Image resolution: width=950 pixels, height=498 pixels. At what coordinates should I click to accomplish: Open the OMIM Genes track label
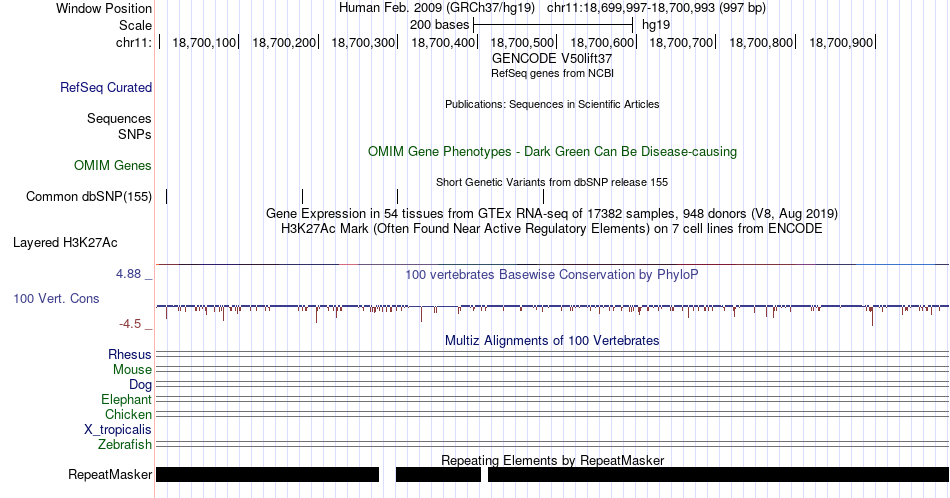tap(113, 165)
